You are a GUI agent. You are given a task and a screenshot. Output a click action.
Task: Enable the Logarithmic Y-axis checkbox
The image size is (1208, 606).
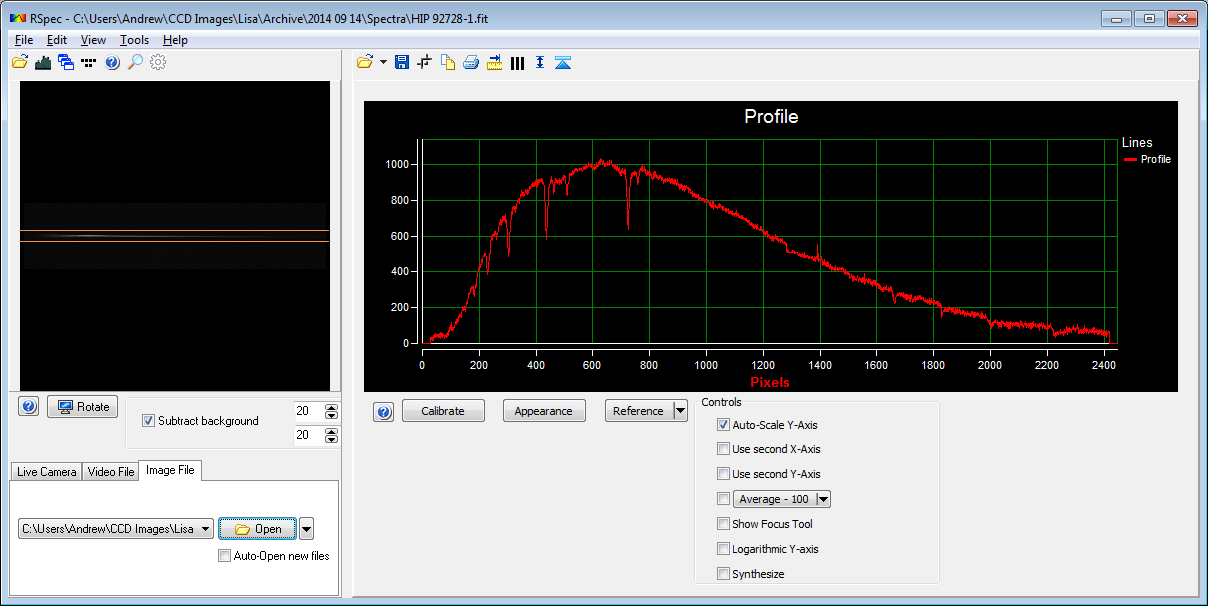pyautogui.click(x=723, y=549)
